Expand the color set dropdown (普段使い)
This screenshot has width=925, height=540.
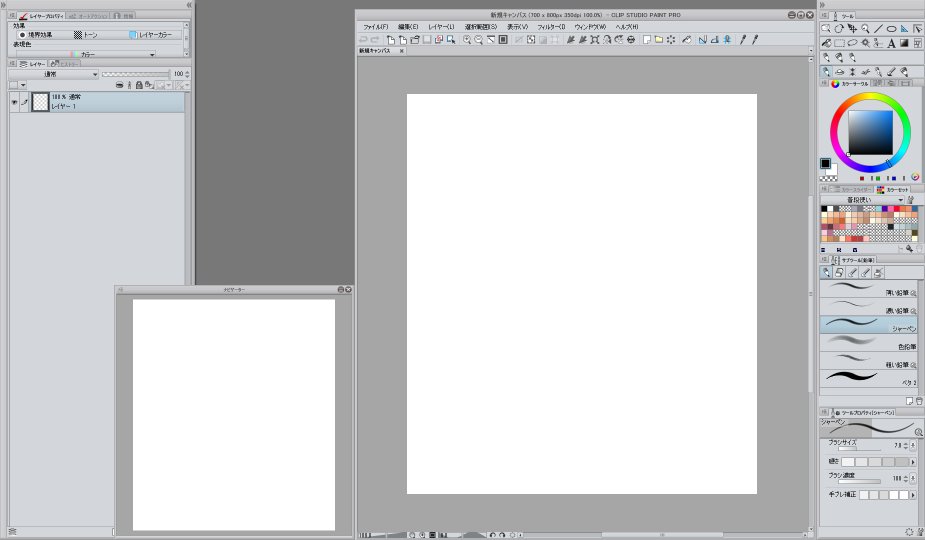point(861,200)
